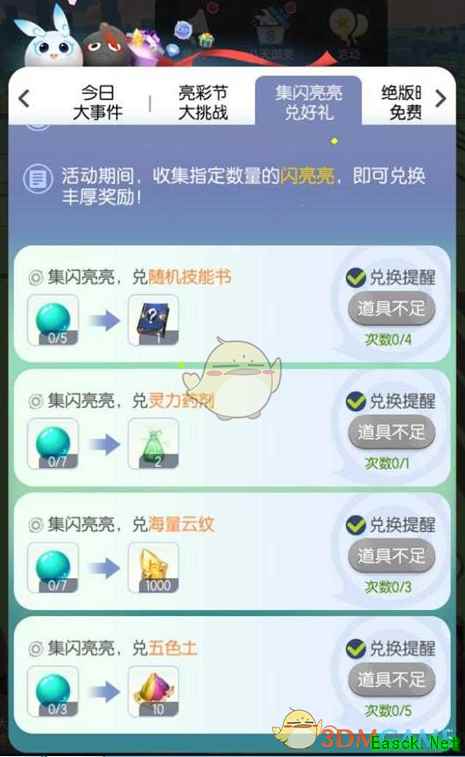
Task: Click the five-color soil reward icon
Action: coord(153,691)
